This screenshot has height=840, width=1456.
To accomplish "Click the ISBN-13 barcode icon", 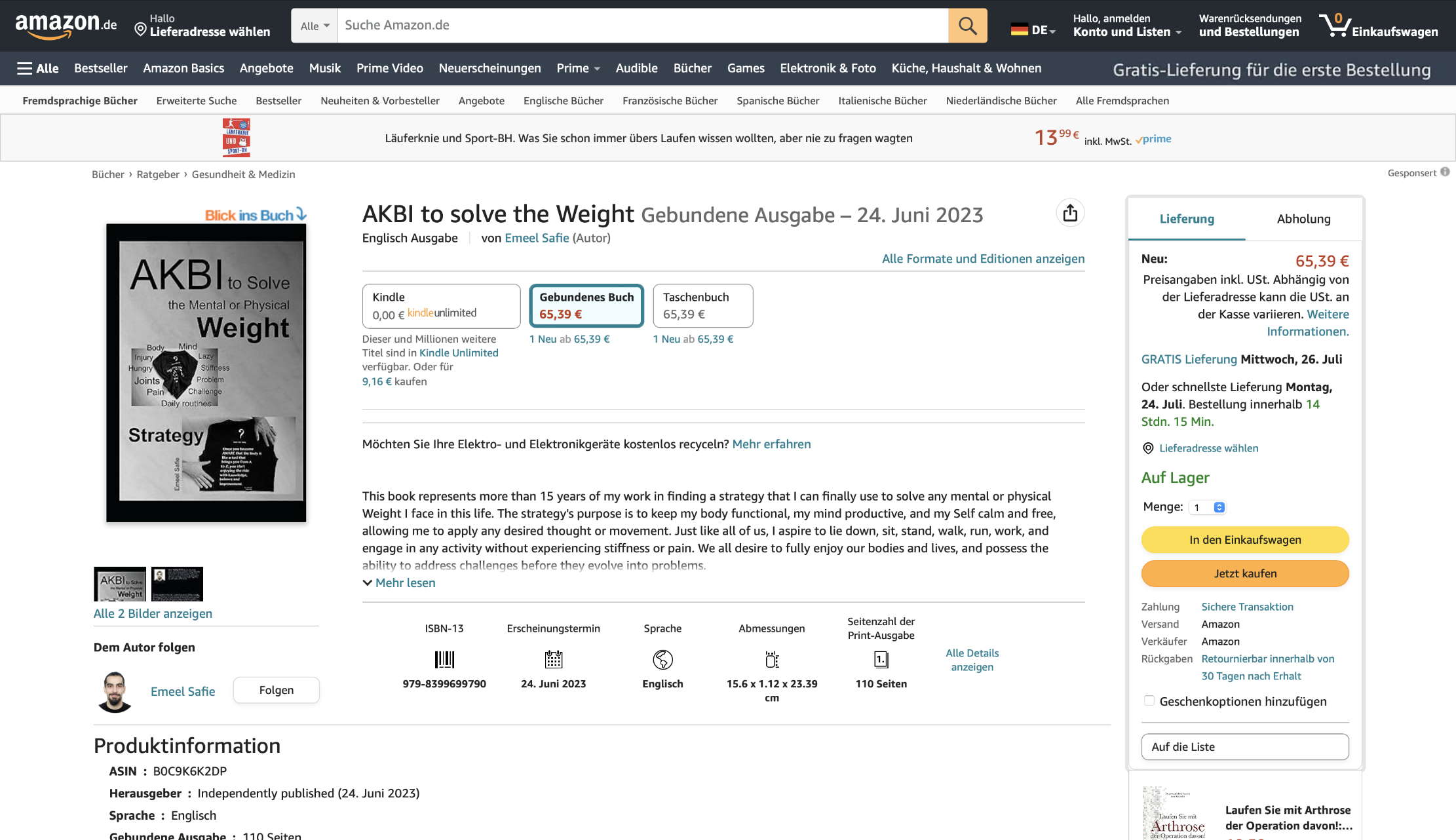I will 444,659.
